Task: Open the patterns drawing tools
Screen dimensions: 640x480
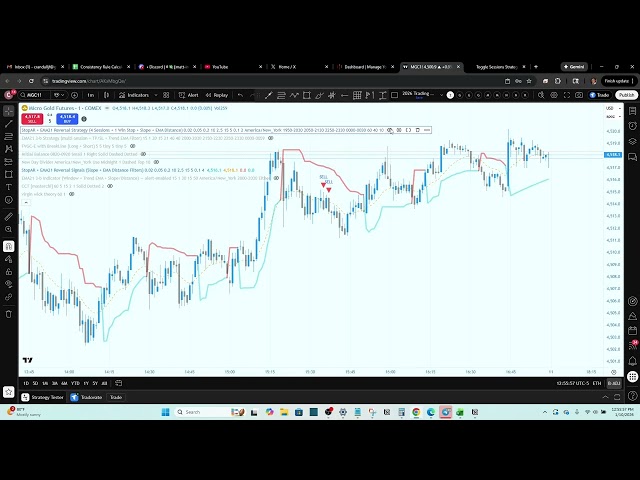Action: (x=9, y=149)
